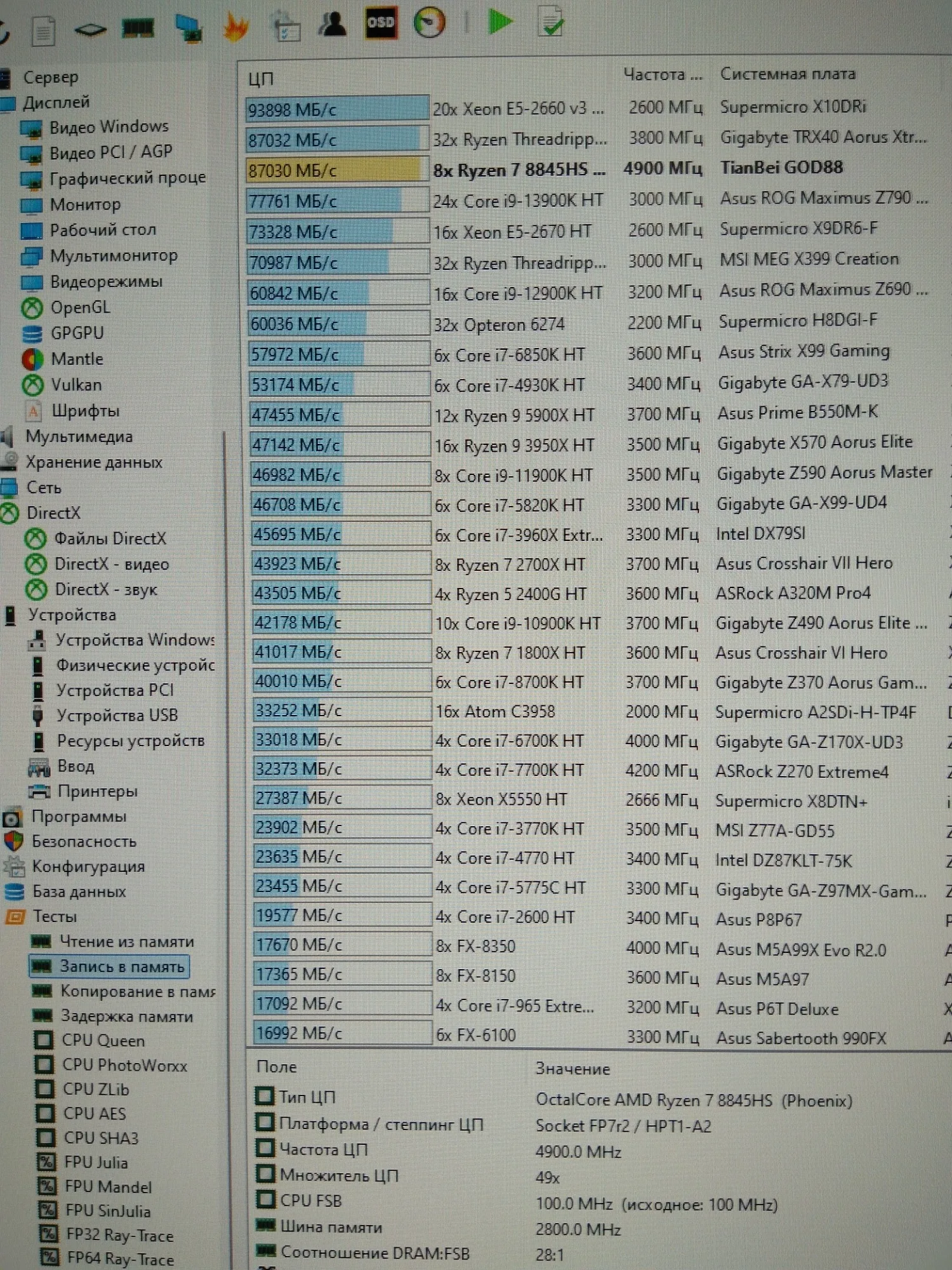Viewport: 952px width, 1270px height.
Task: Open CPU SHA3 benchmark
Action: 101,1138
